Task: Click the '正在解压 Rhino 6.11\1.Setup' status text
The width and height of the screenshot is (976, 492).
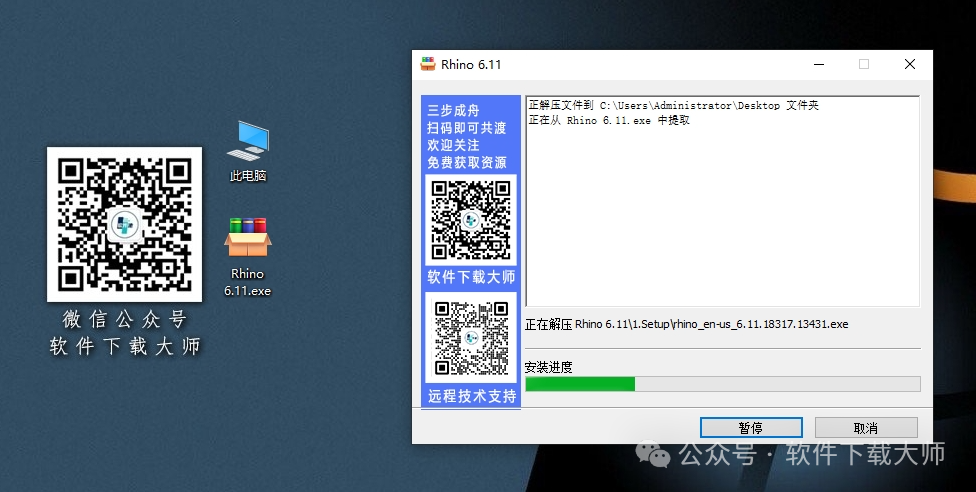Action: 687,324
